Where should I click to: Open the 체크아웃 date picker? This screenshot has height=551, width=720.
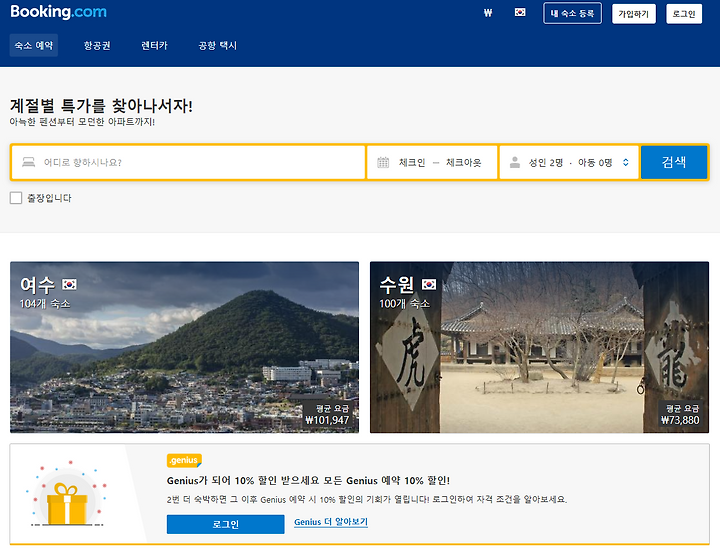coord(463,163)
